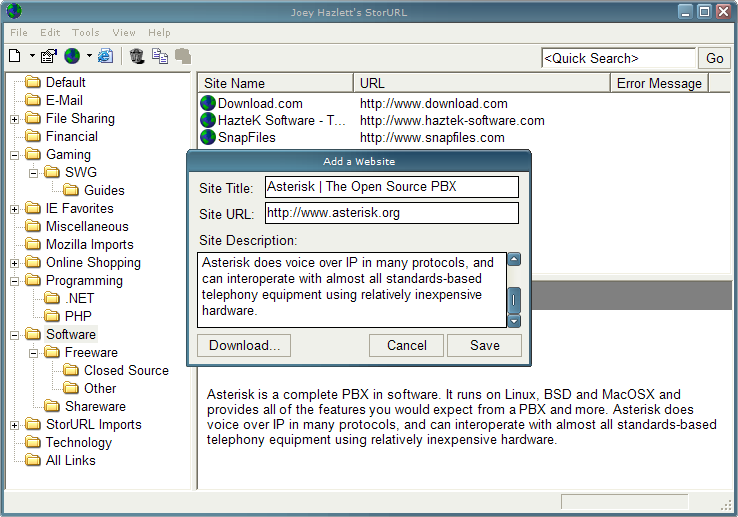Image resolution: width=738 pixels, height=517 pixels.
Task: Open the View menu
Action: 124,33
